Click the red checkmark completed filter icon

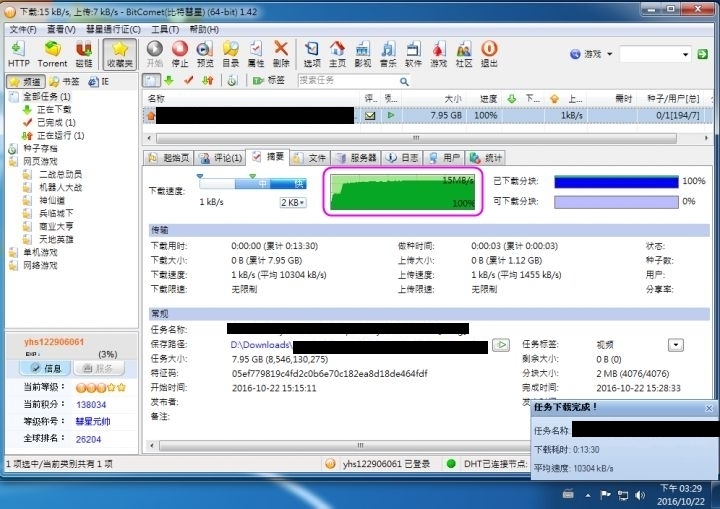(188, 81)
